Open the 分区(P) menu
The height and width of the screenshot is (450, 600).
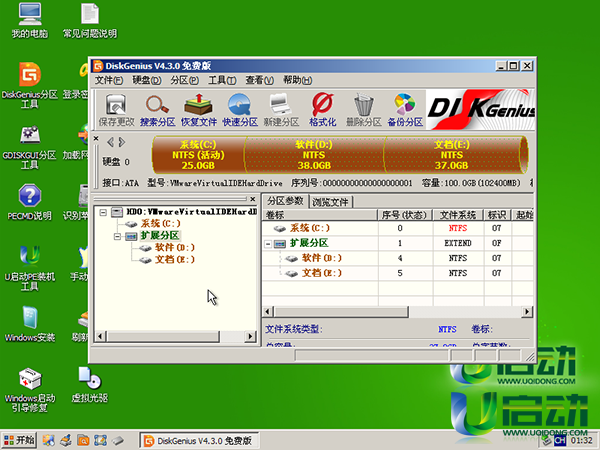(x=184, y=80)
